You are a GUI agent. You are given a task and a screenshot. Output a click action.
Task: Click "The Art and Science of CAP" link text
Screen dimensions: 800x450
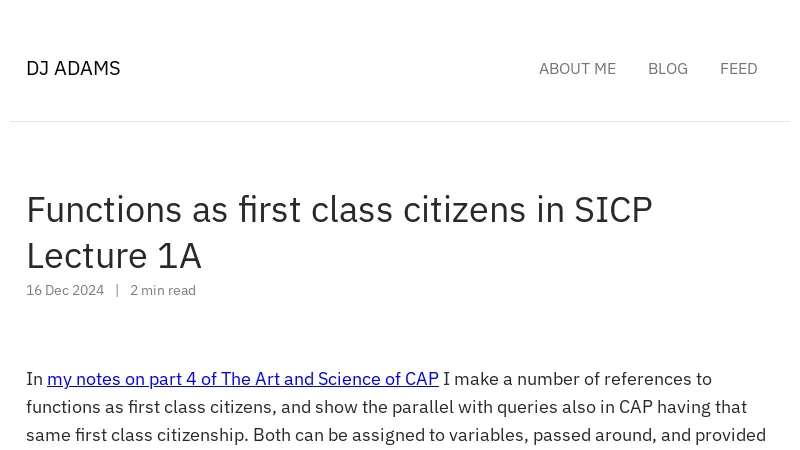329,379
